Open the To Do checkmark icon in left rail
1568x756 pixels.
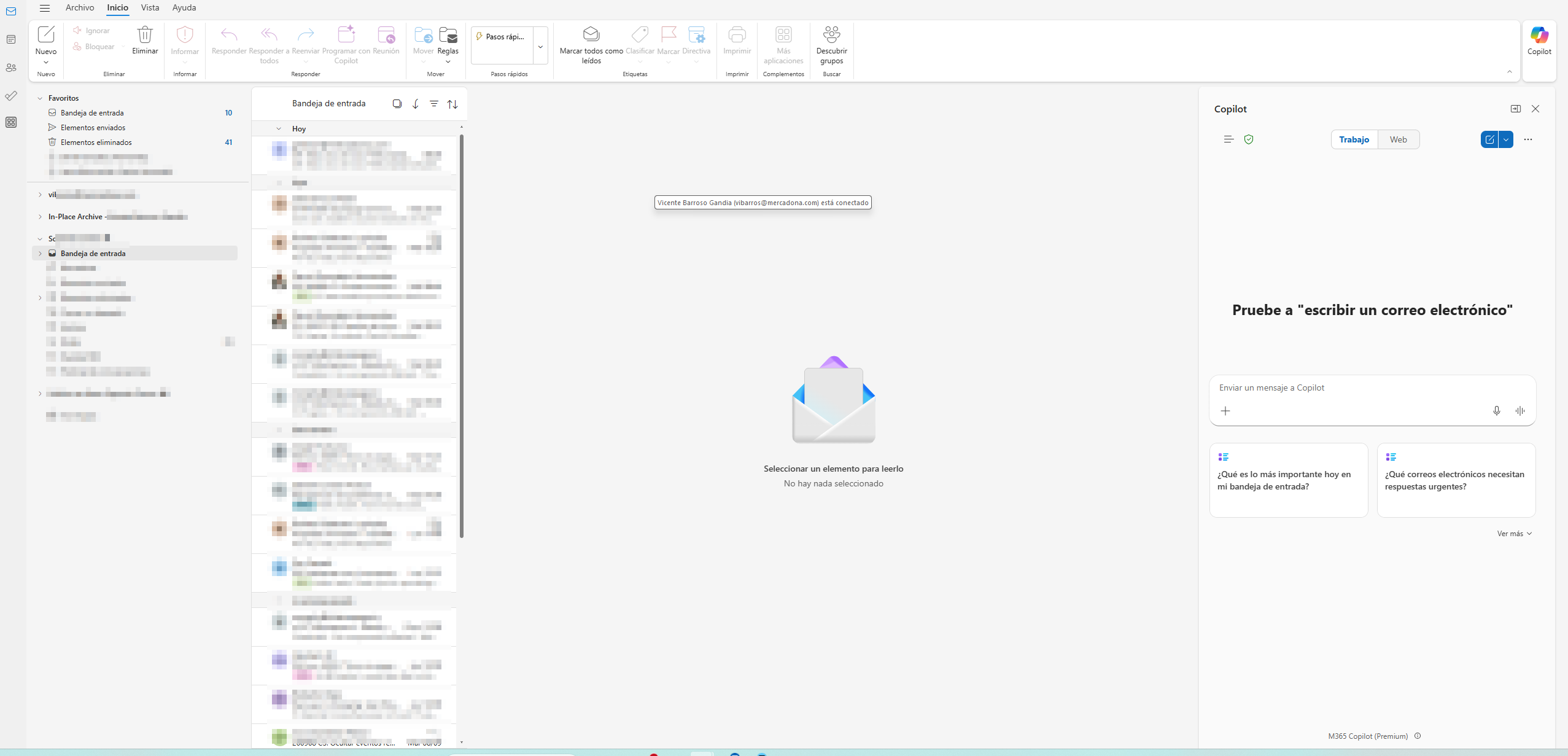11,96
